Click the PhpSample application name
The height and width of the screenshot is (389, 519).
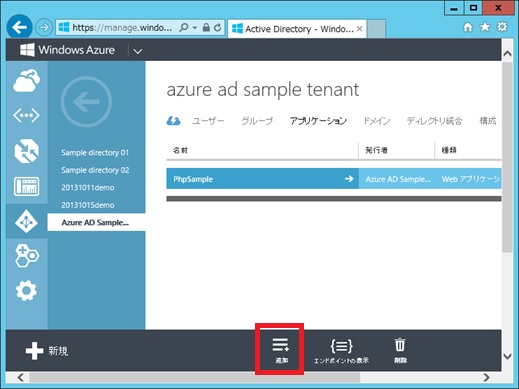pos(193,179)
